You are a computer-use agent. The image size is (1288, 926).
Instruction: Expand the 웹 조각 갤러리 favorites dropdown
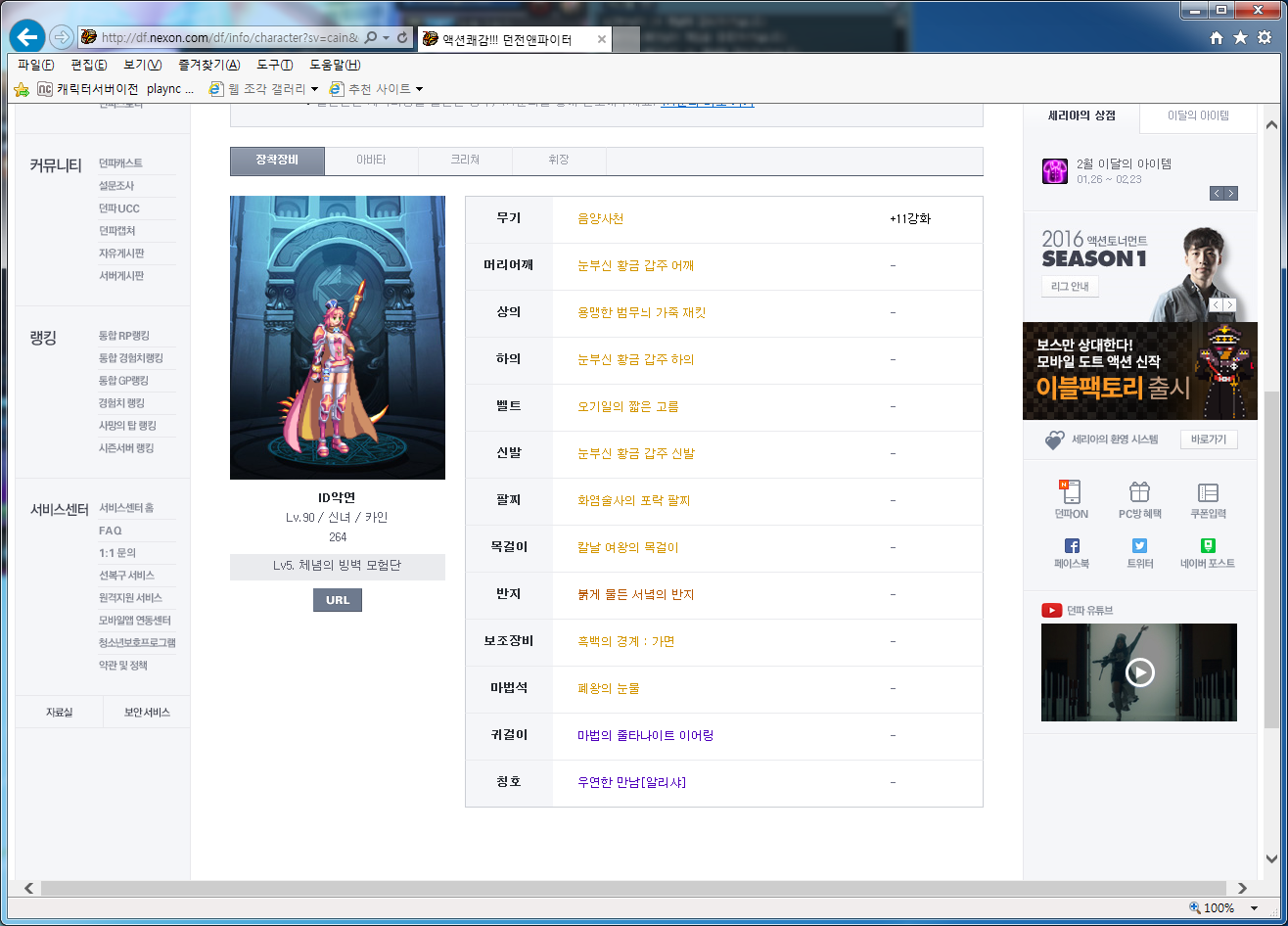[314, 89]
